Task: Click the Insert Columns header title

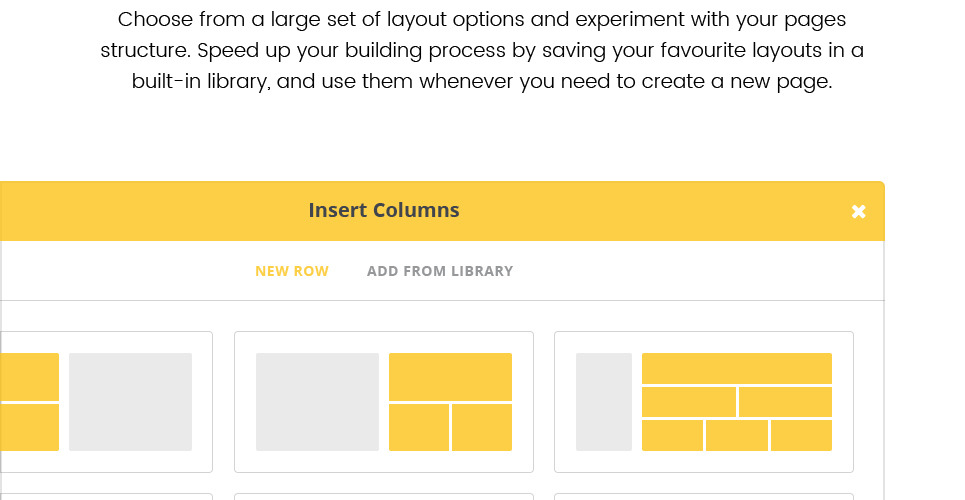Action: click(384, 210)
